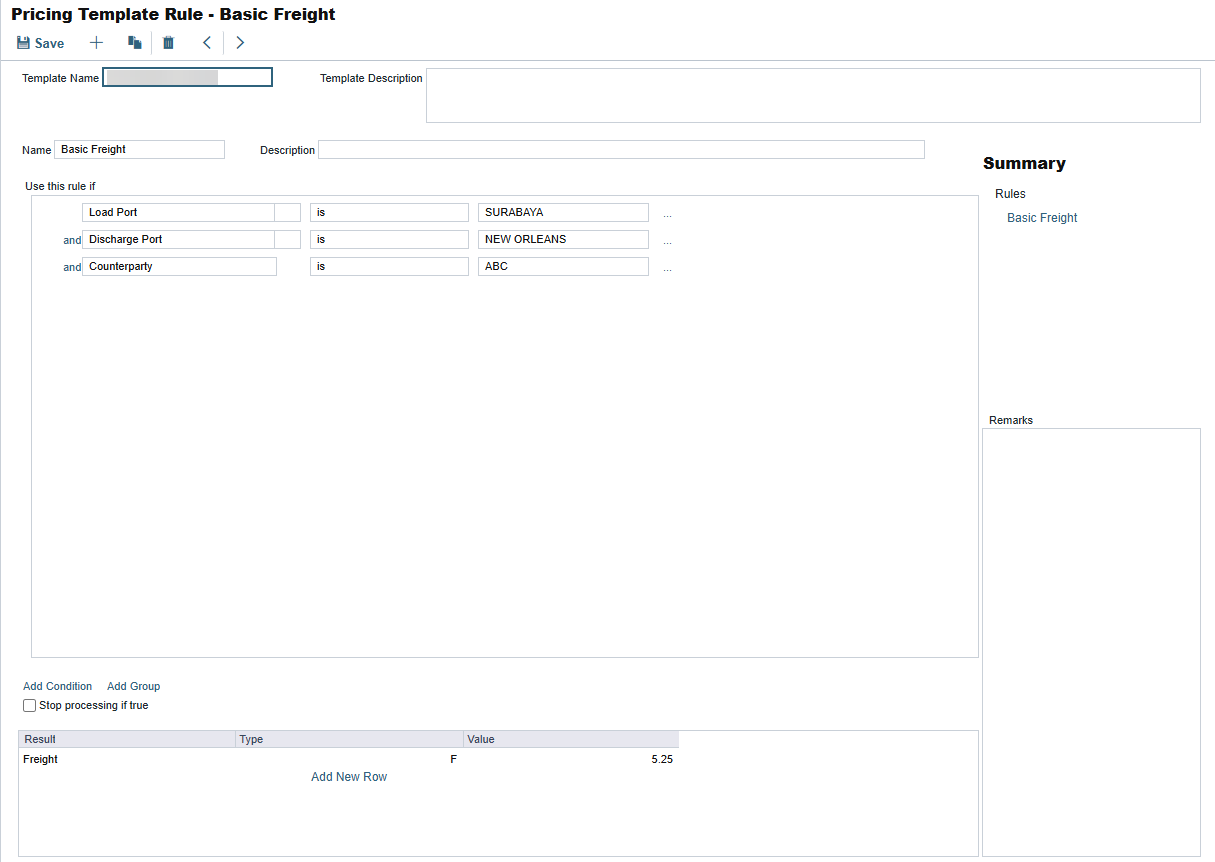
Task: Open the Load Port field dropdown
Action: [x=287, y=213]
